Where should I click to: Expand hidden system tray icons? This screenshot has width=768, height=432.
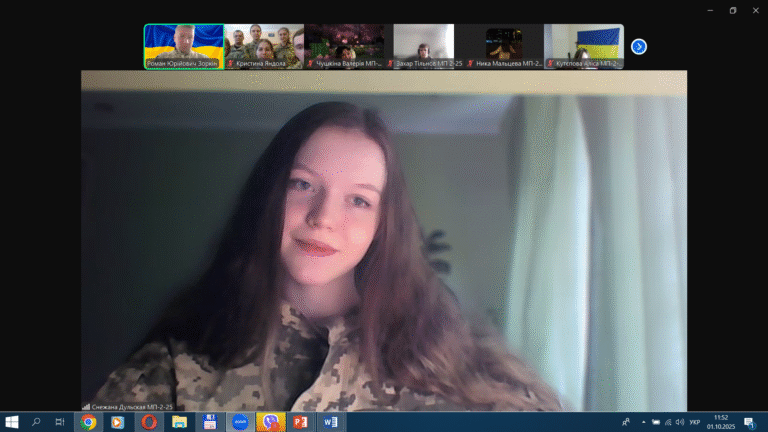[643, 422]
